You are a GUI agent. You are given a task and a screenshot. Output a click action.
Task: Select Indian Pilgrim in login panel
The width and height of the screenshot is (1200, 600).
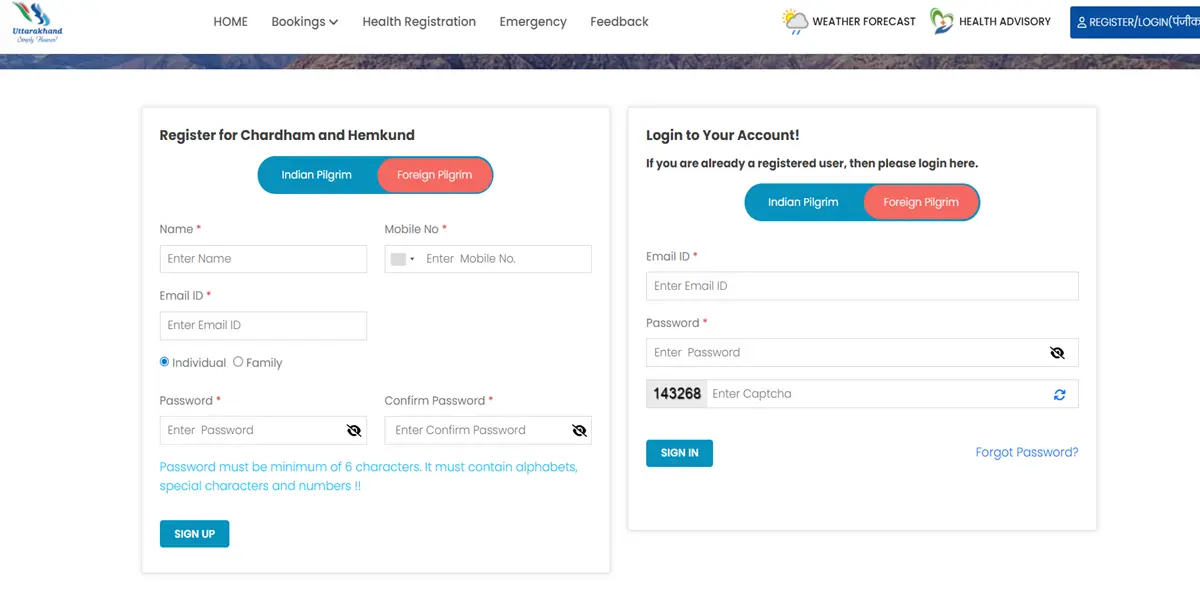point(803,202)
